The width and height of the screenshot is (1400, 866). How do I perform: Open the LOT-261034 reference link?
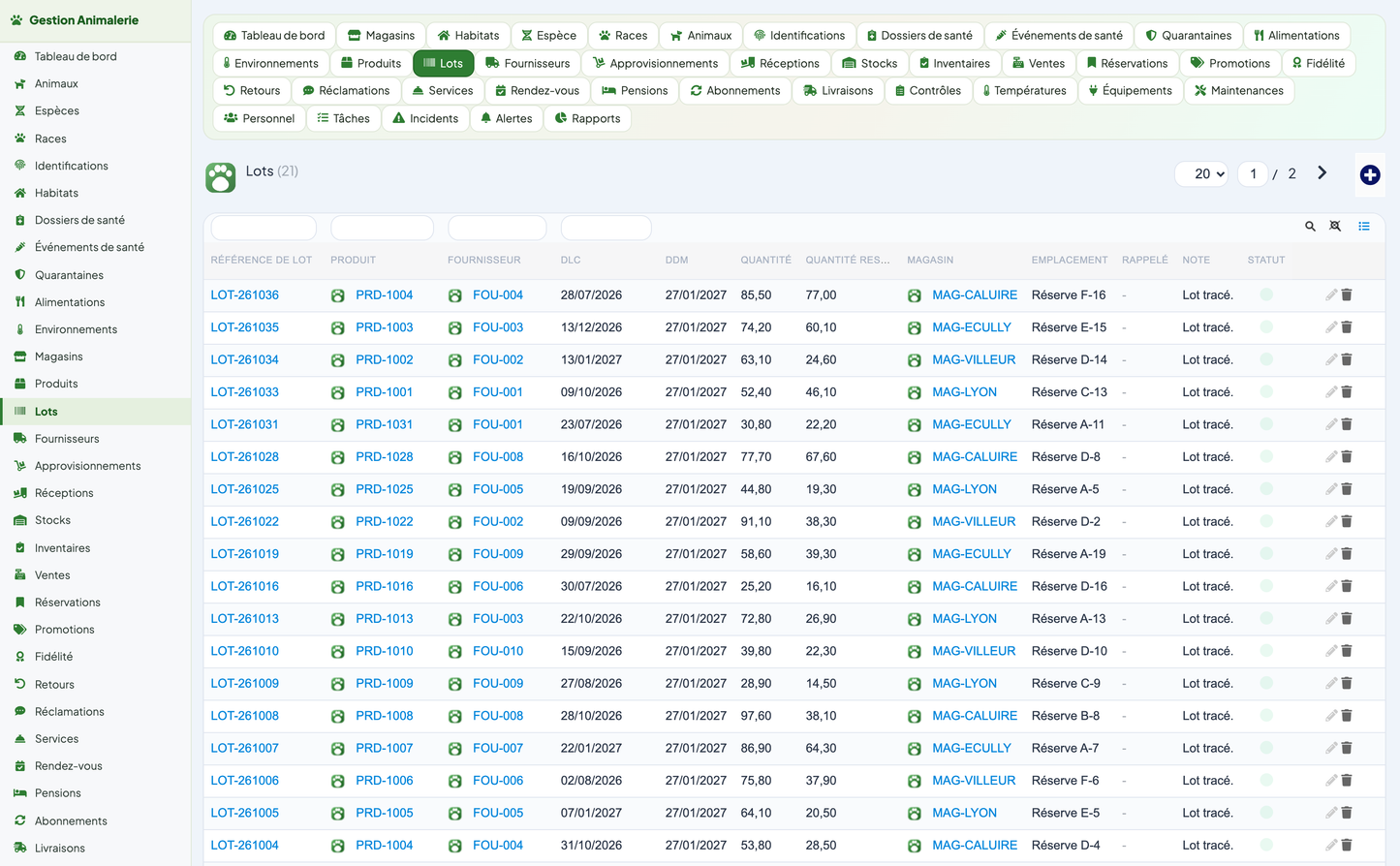coord(245,359)
